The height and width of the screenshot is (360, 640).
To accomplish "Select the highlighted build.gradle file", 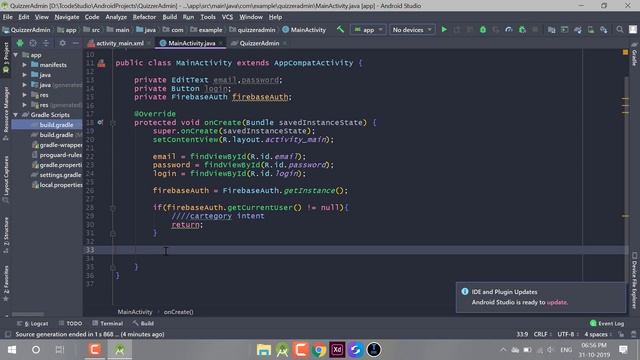I will (x=47, y=125).
